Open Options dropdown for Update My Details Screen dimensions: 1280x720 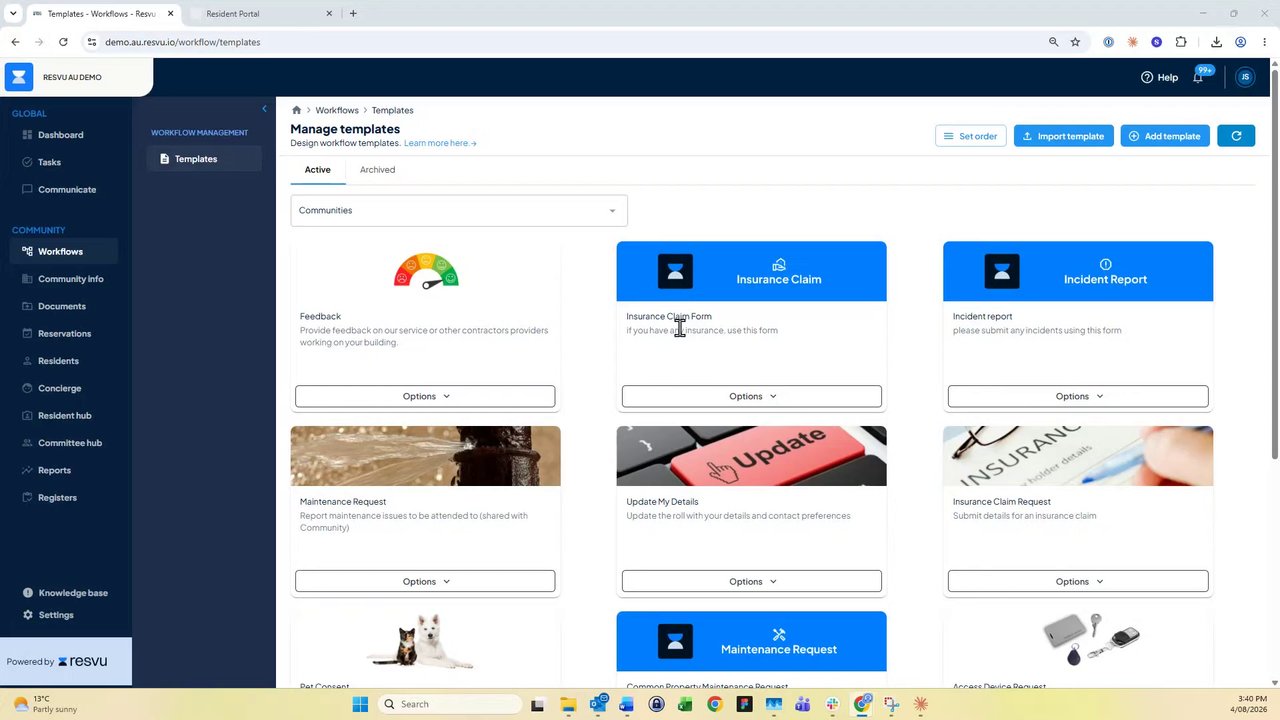(x=752, y=582)
